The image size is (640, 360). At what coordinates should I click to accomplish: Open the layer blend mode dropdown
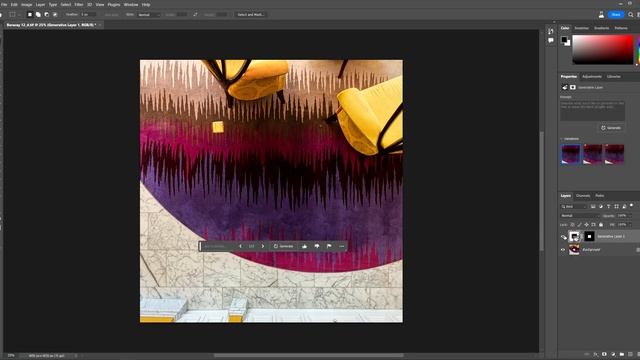coord(580,216)
